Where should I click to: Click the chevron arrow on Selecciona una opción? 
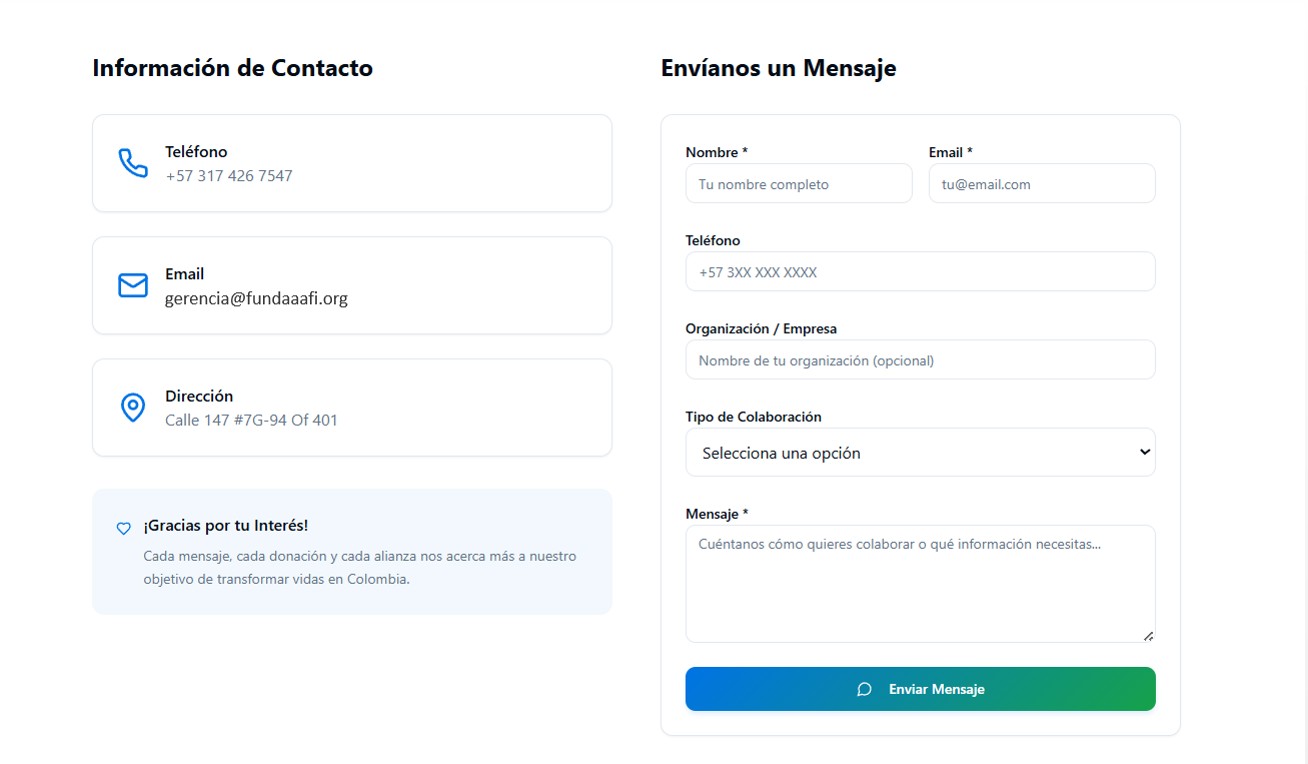[x=1145, y=452]
